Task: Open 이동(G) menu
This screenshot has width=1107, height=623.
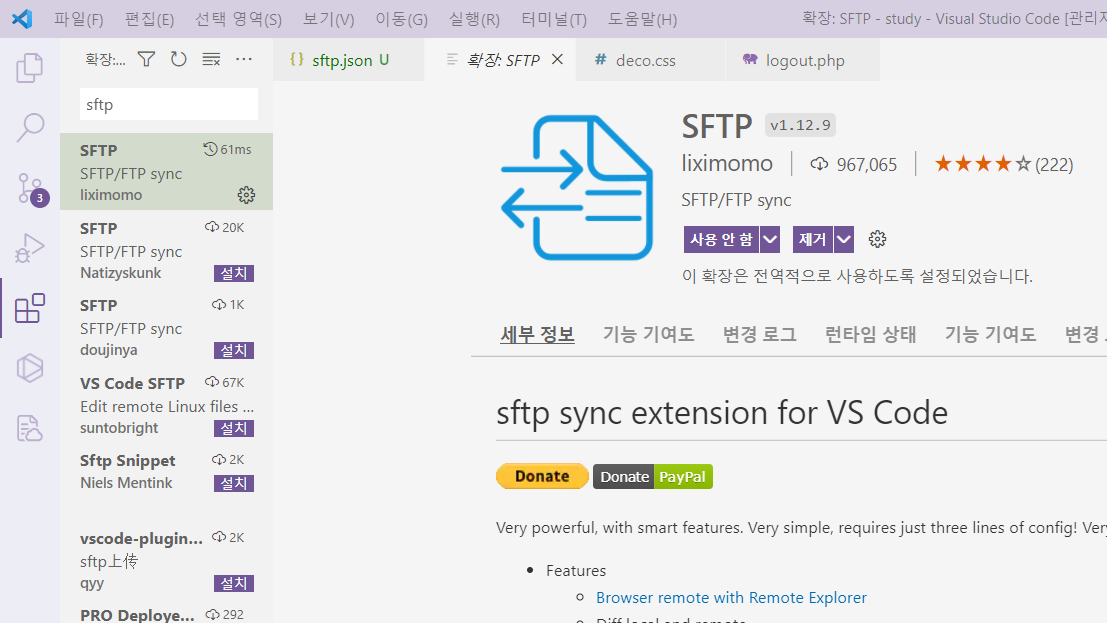Action: (x=401, y=19)
